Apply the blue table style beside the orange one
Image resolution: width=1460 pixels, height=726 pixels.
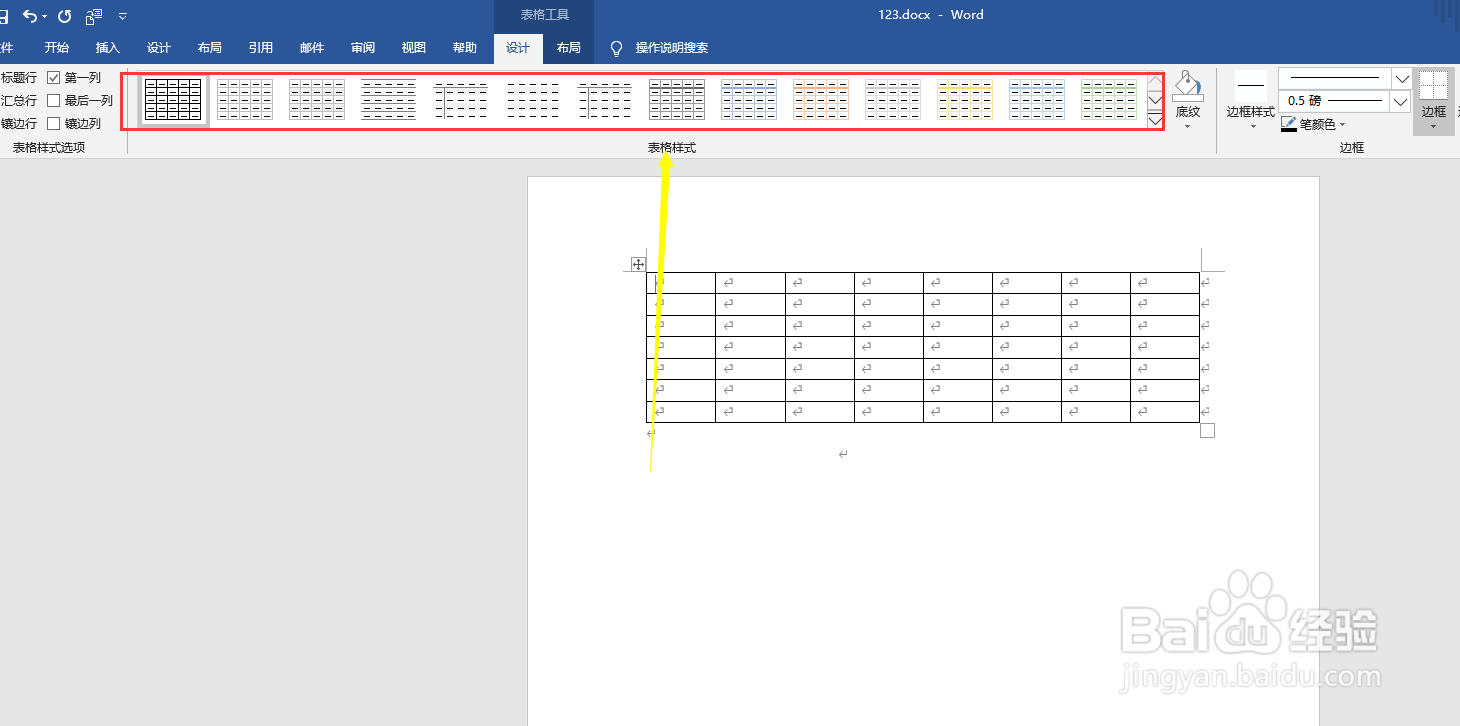coord(749,100)
